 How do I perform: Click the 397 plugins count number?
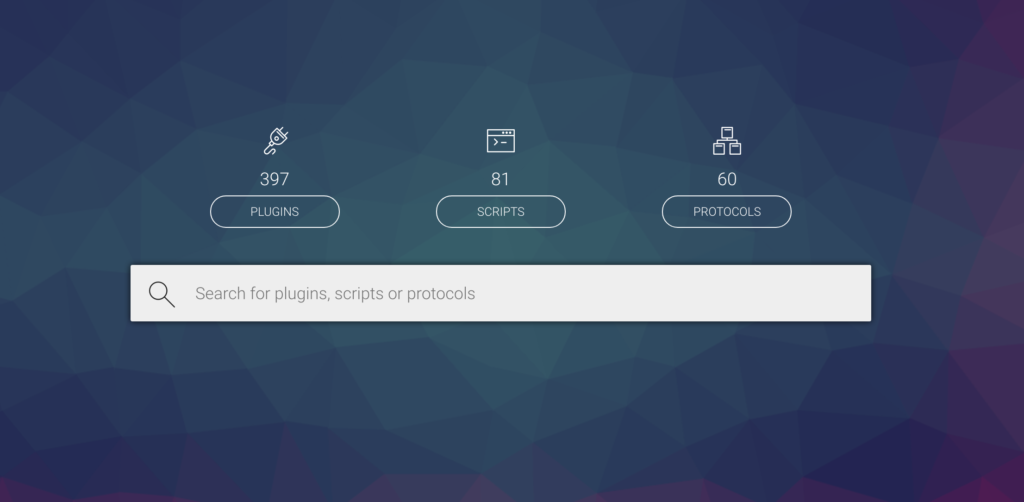[275, 180]
